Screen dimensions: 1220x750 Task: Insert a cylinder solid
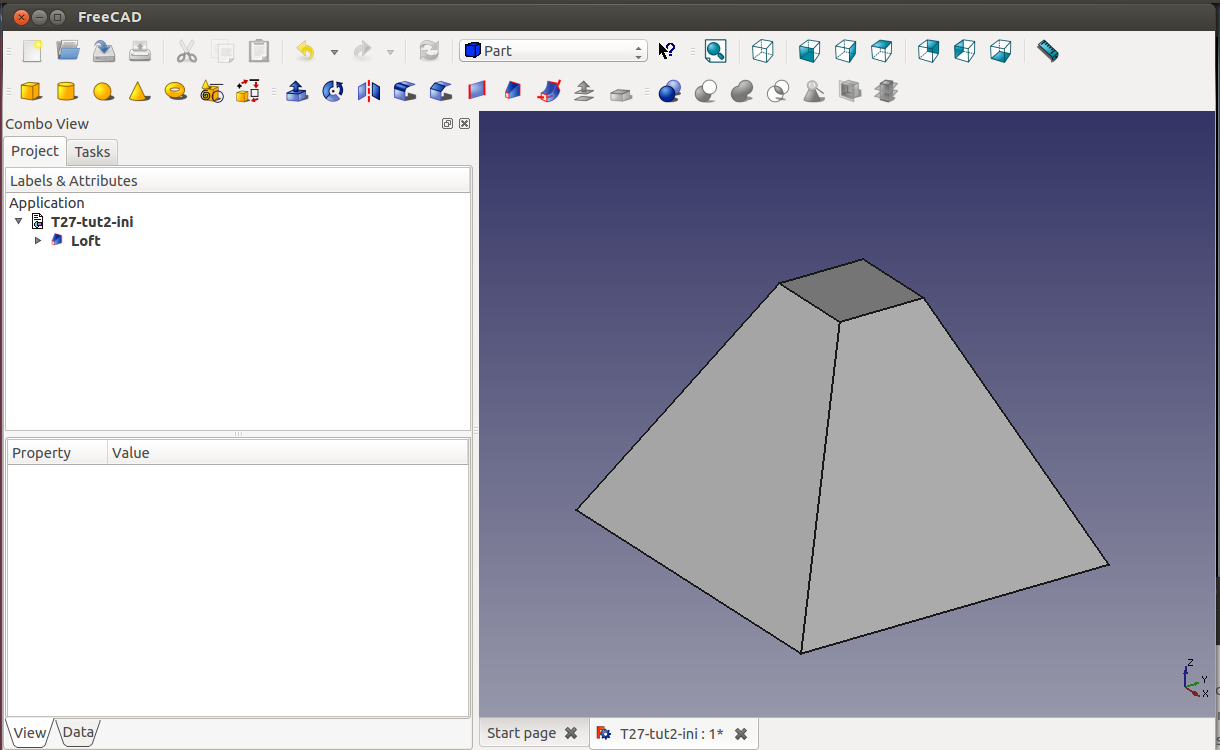(x=67, y=91)
